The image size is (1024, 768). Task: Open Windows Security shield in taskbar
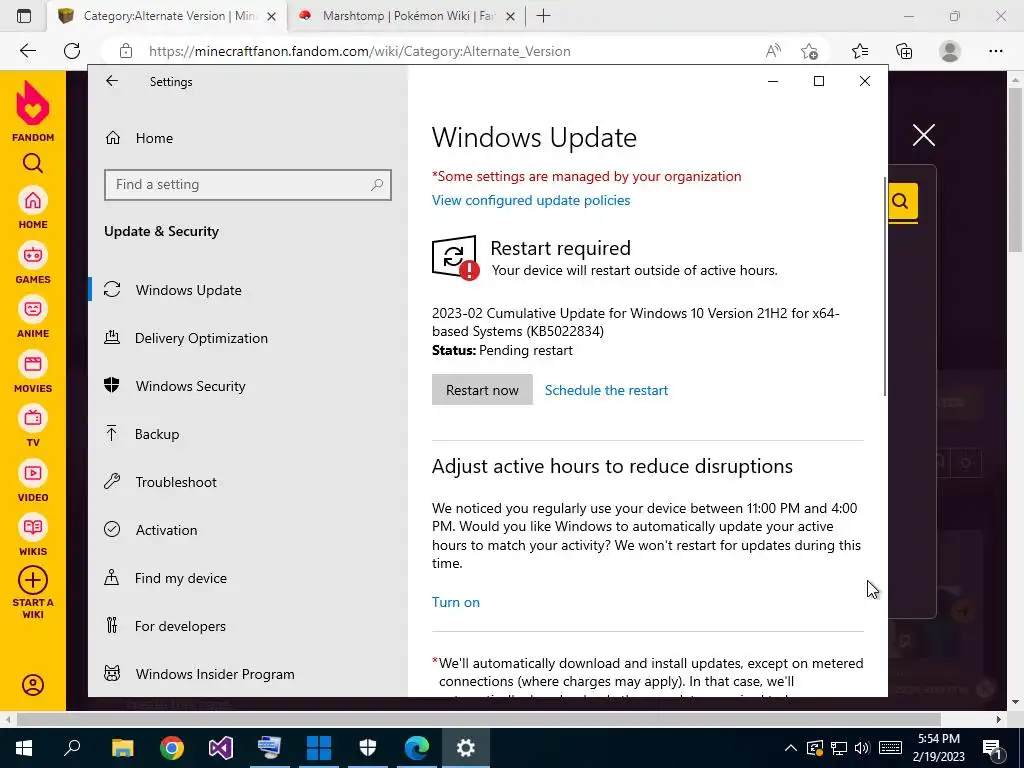tap(368, 748)
